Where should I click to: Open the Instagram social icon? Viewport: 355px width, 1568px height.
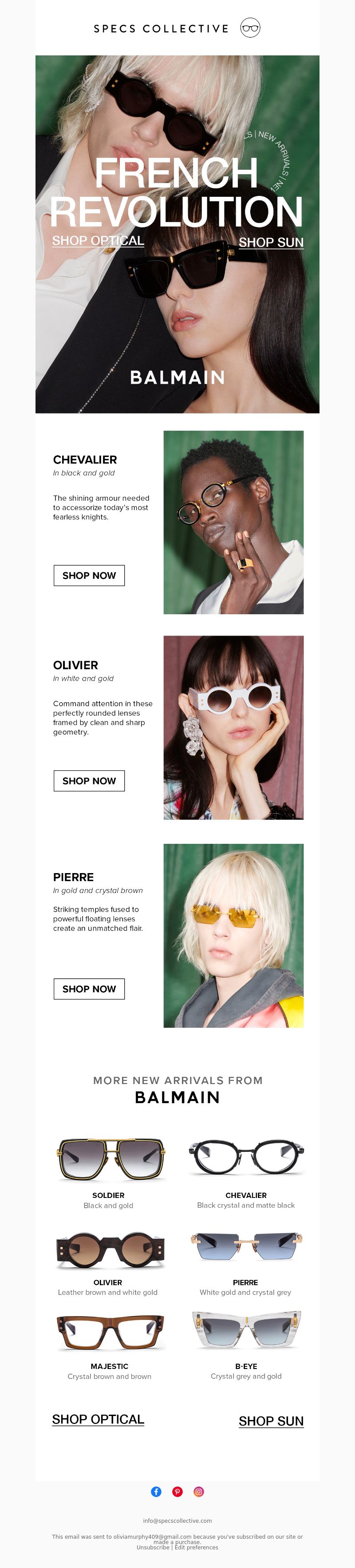pyautogui.click(x=199, y=1491)
